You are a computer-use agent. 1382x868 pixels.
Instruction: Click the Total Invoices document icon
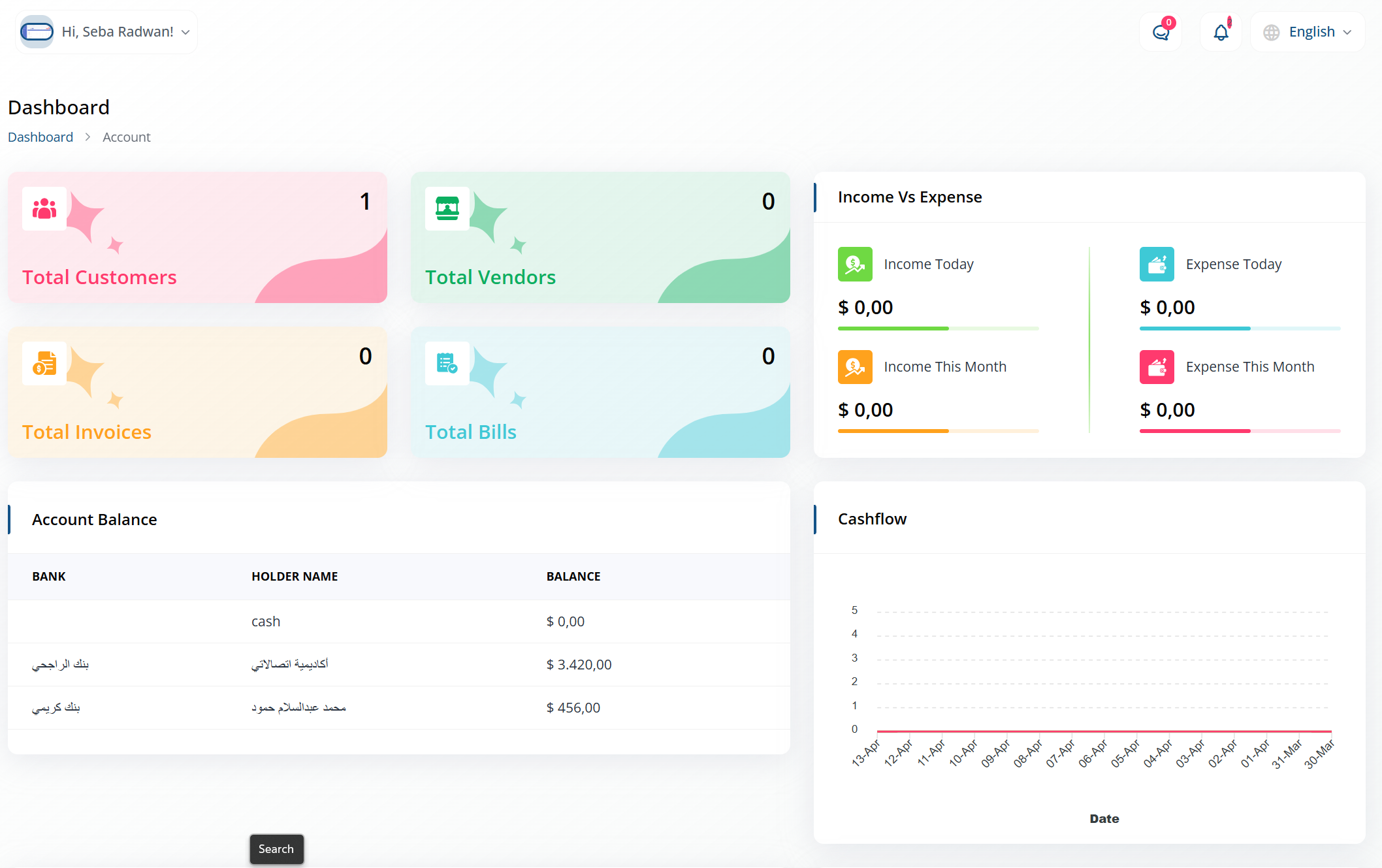coord(44,364)
